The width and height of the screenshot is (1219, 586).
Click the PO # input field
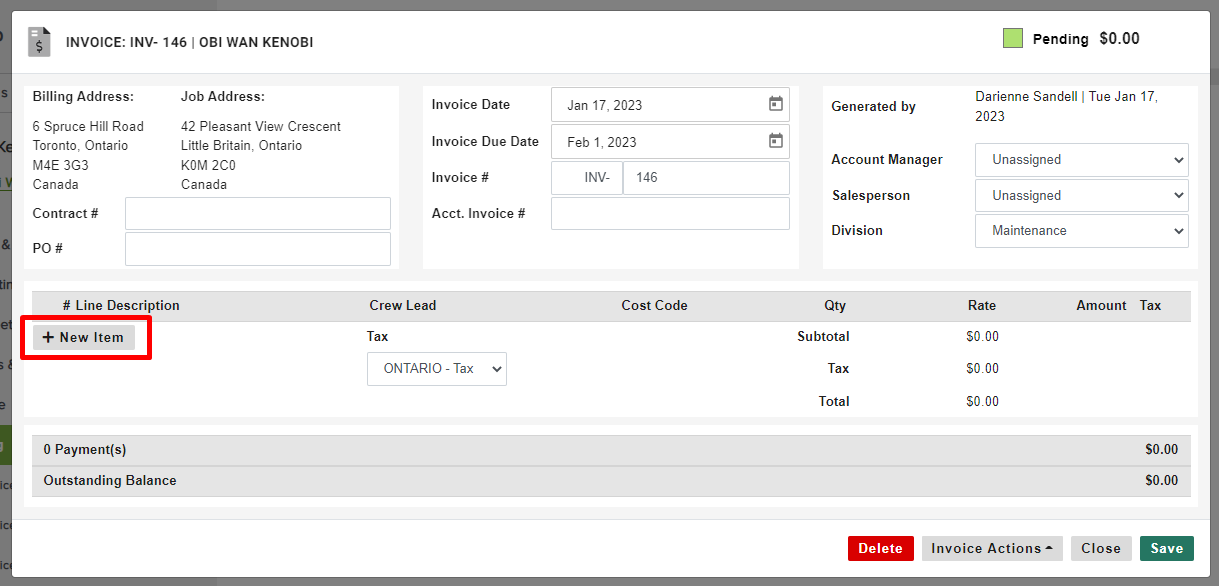coord(257,249)
